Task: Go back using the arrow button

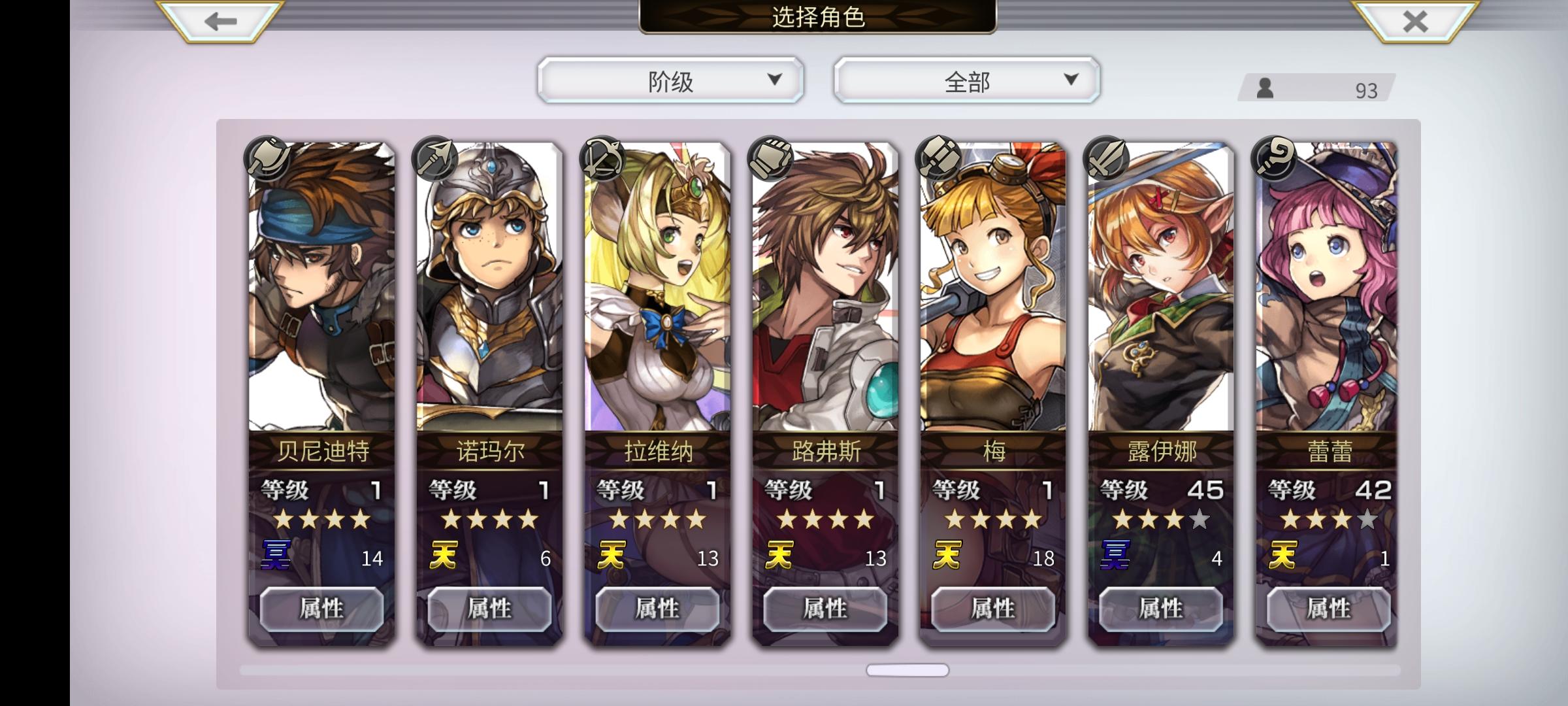Action: pyautogui.click(x=220, y=20)
